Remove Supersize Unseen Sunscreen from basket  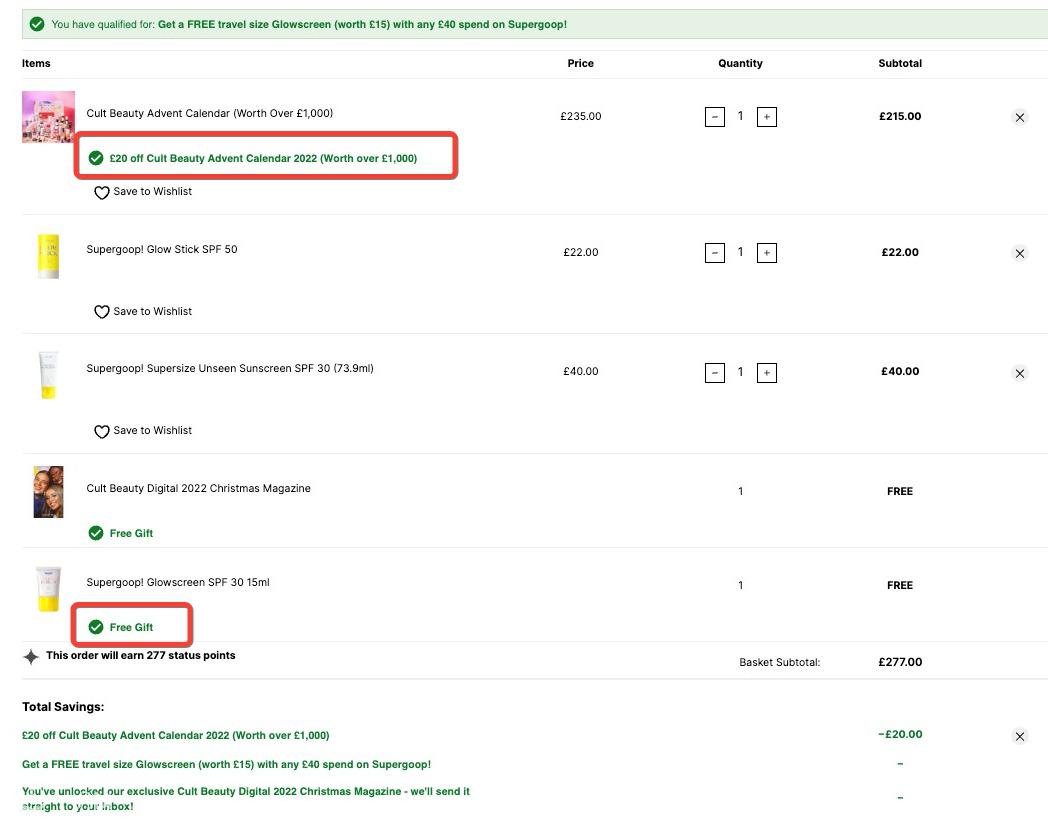tap(1019, 373)
